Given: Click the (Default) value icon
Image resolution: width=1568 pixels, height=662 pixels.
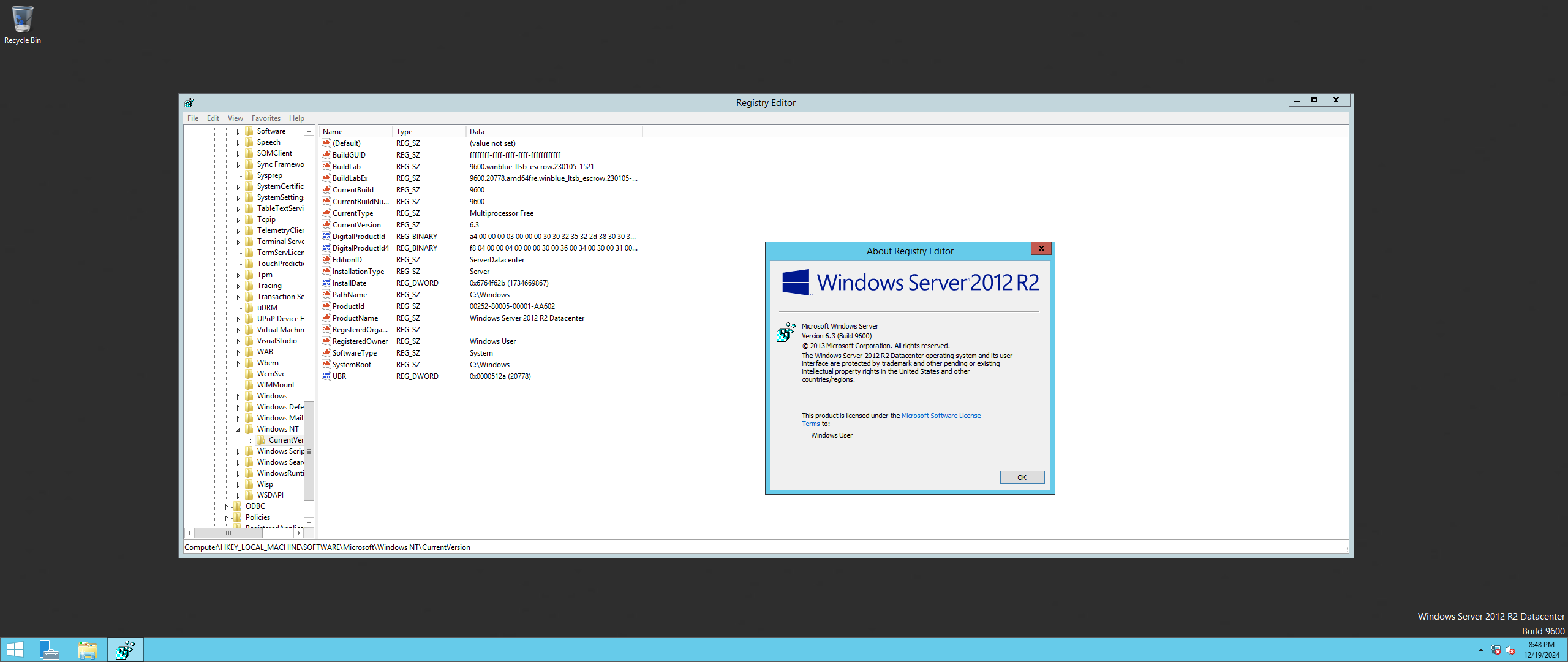Looking at the screenshot, I should [x=326, y=143].
